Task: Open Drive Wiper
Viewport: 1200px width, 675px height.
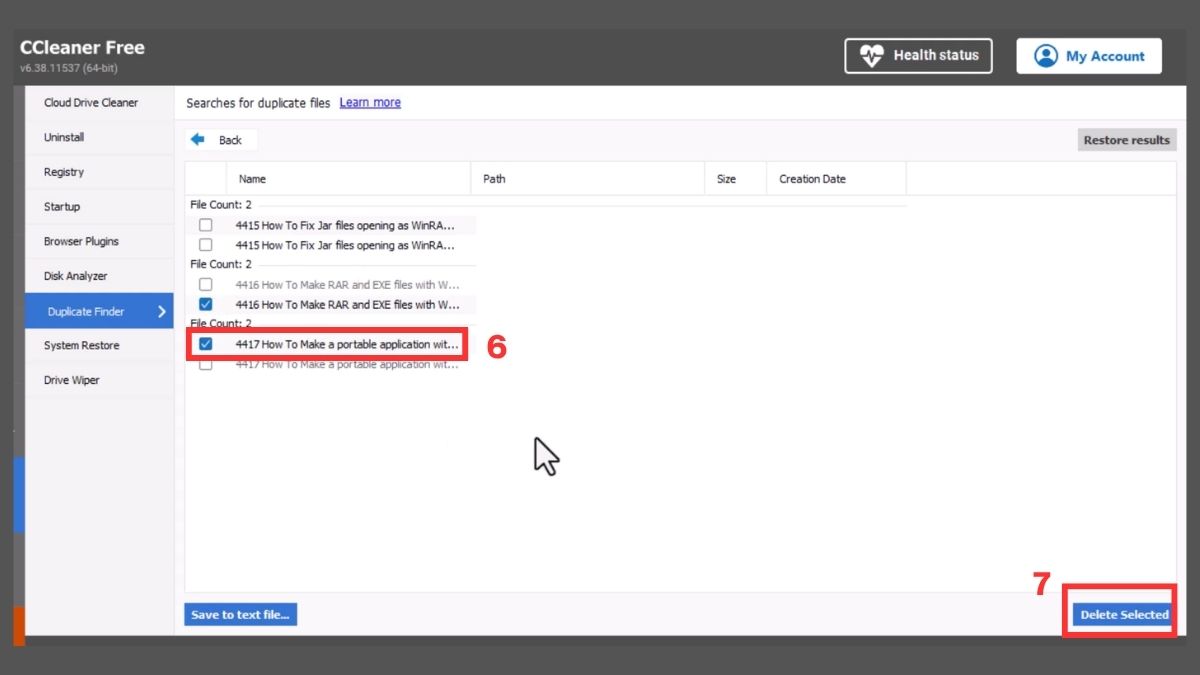Action: click(99, 380)
